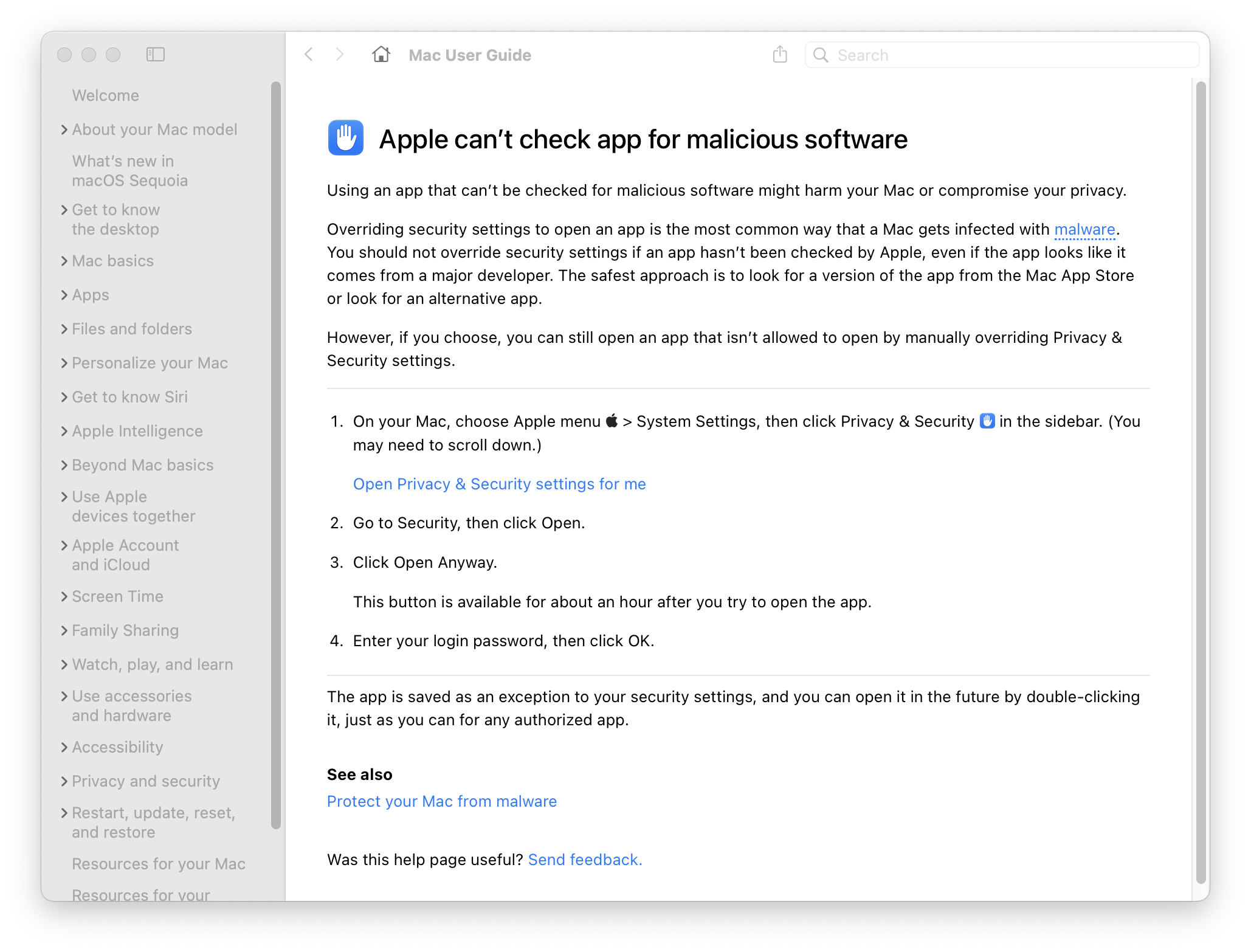Expand the Screen Time chevron
The image size is (1251, 952).
tap(64, 596)
